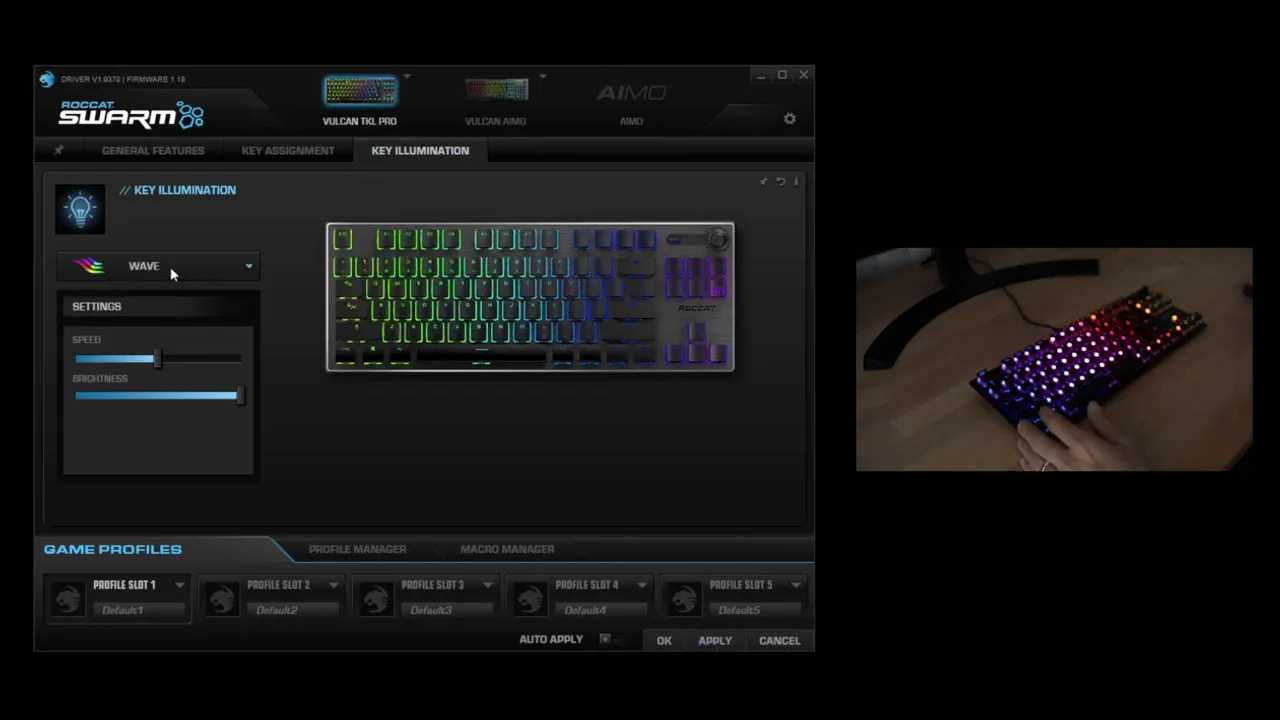This screenshot has width=1280, height=720.
Task: Click the Default4 profile name field
Action: (x=601, y=610)
